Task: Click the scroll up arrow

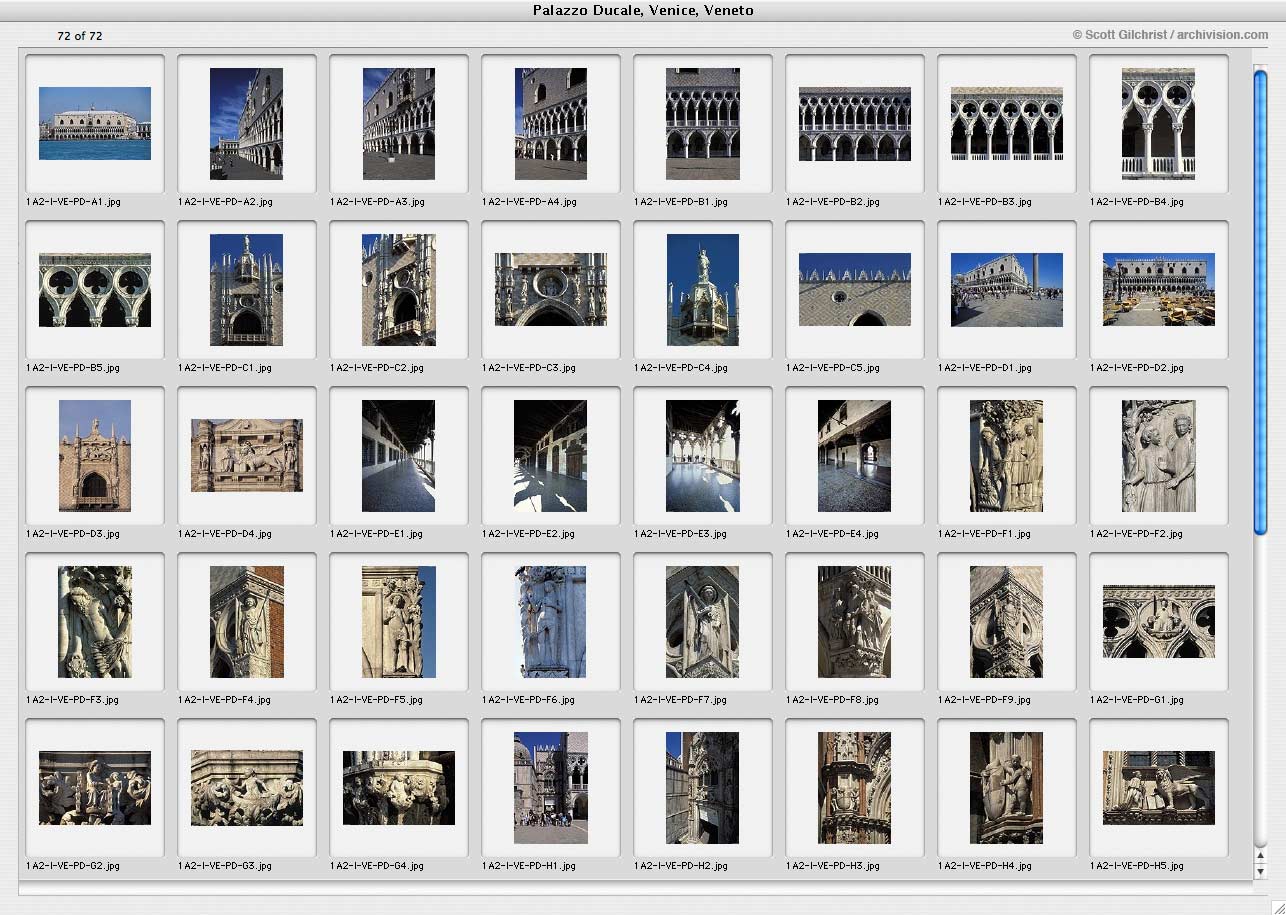Action: click(x=1261, y=856)
